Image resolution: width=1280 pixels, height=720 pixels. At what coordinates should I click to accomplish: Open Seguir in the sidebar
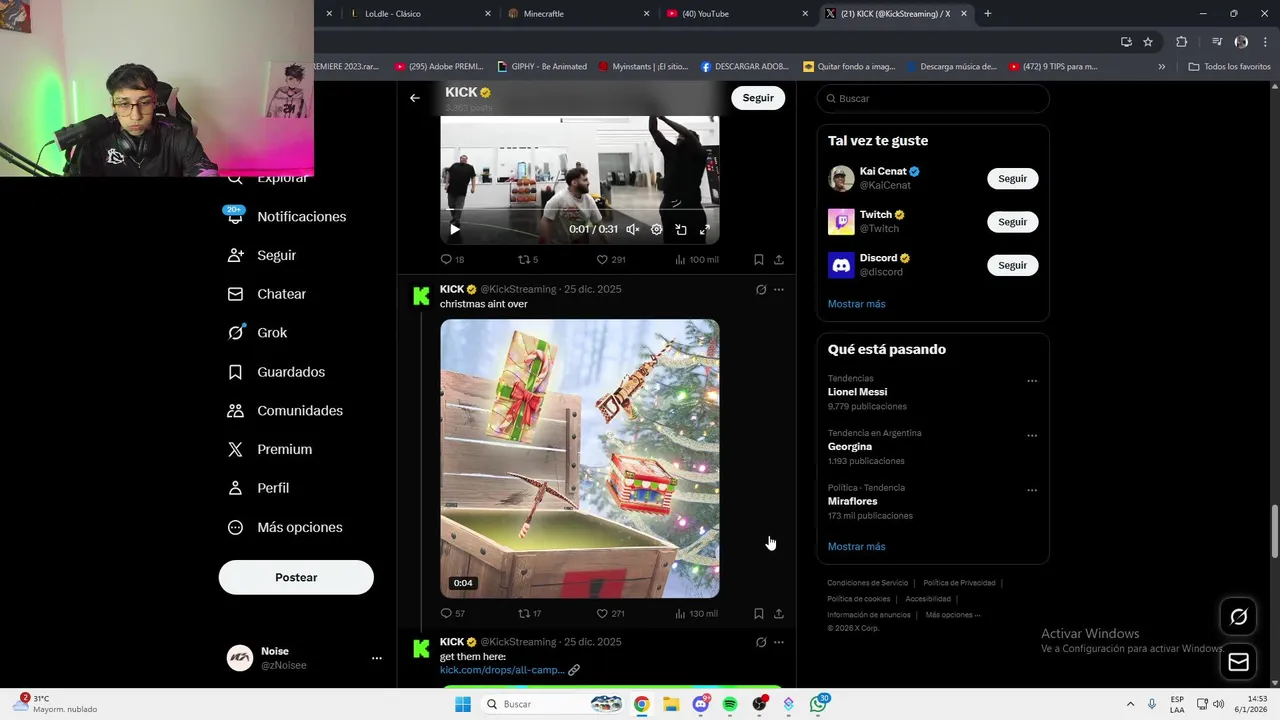click(262, 256)
